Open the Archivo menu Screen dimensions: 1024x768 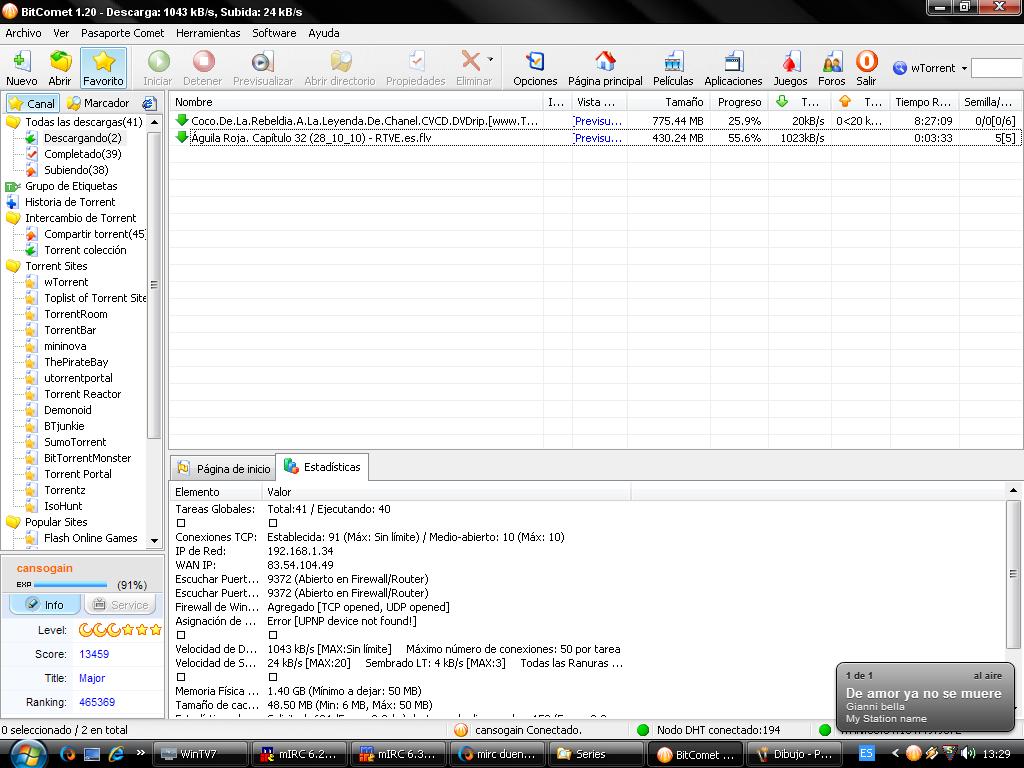point(23,33)
